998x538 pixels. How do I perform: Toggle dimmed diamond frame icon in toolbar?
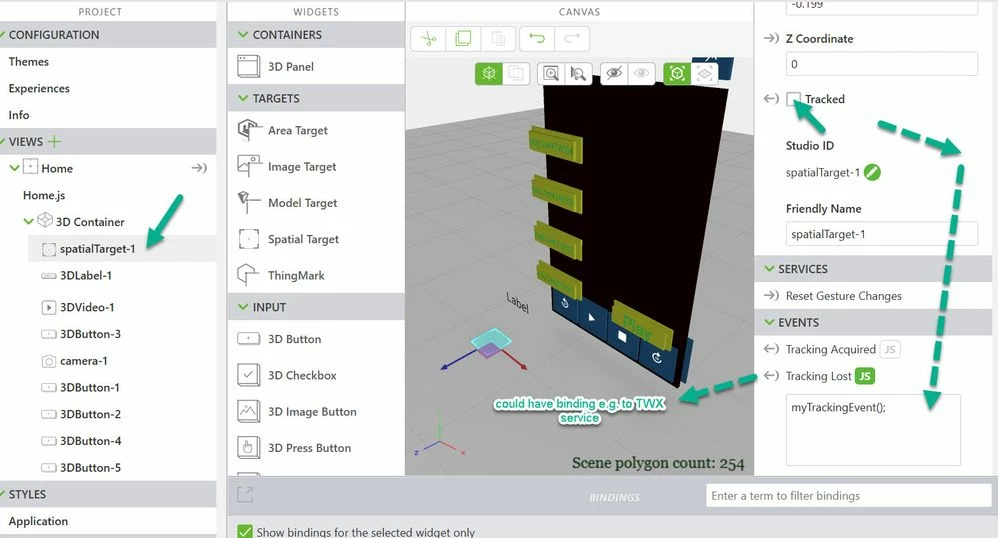[705, 74]
